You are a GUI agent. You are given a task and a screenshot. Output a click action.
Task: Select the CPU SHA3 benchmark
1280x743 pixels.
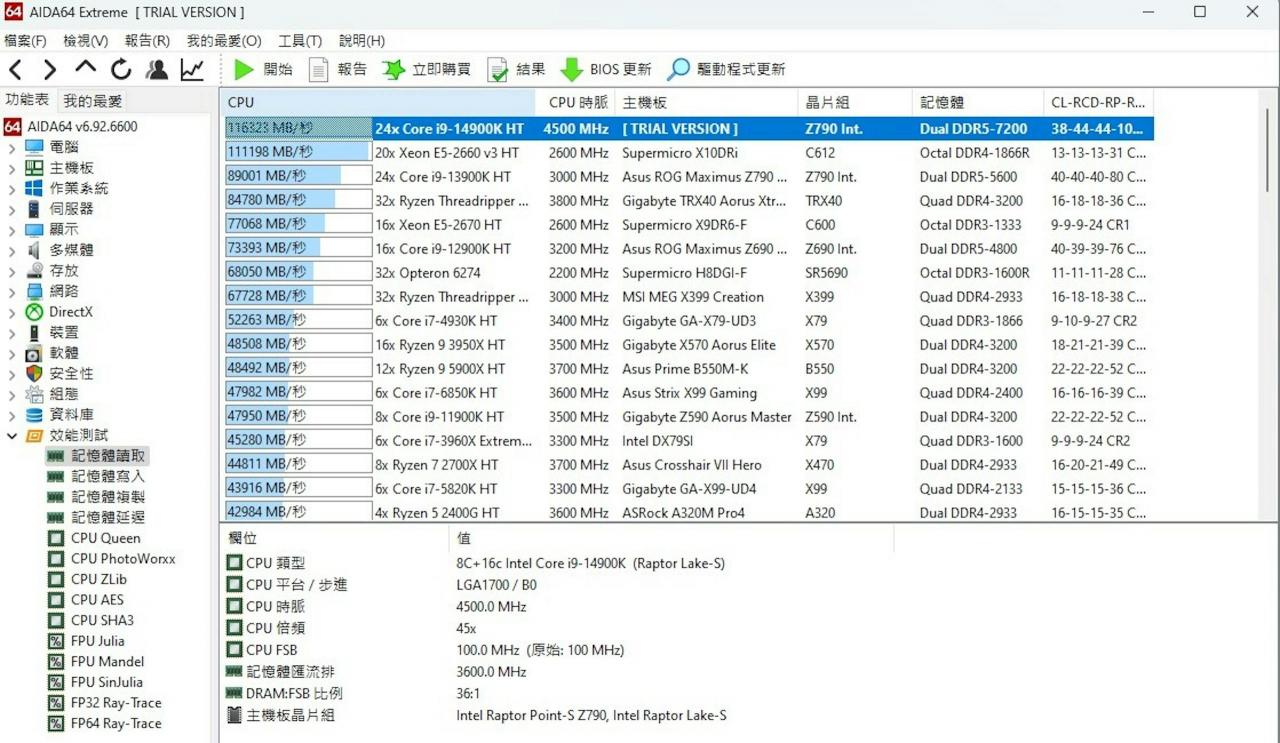pyautogui.click(x=91, y=620)
